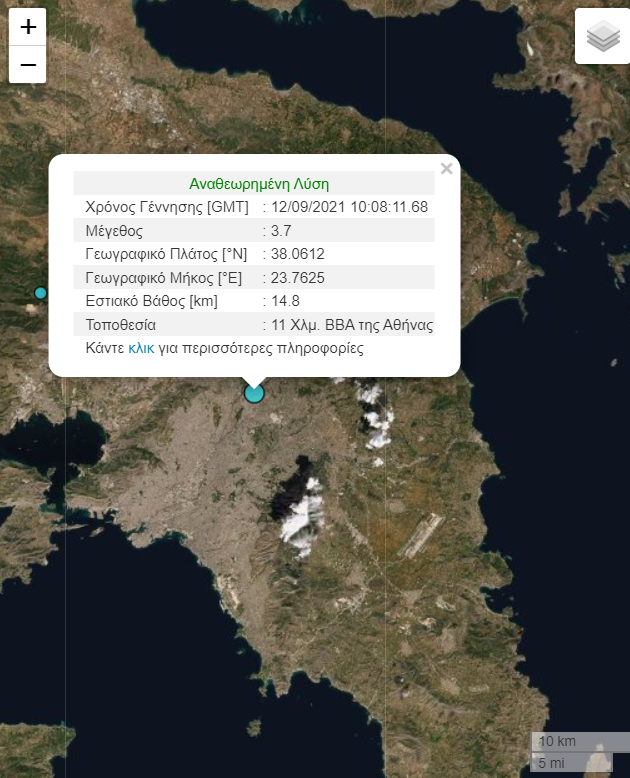Click the focal depth value 14.8
The height and width of the screenshot is (778, 630).
click(286, 301)
